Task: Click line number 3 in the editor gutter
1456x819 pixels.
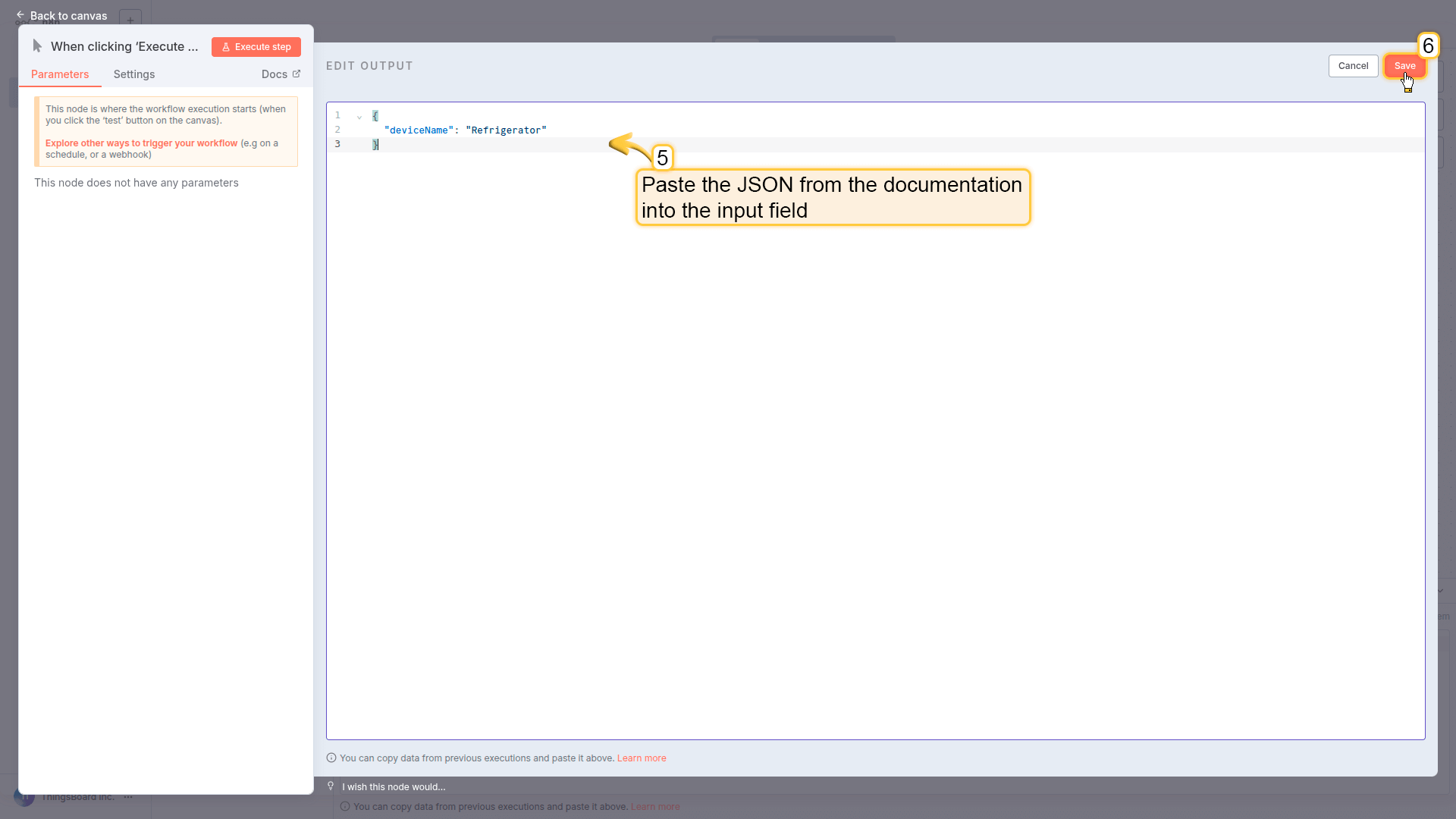Action: pyautogui.click(x=337, y=144)
